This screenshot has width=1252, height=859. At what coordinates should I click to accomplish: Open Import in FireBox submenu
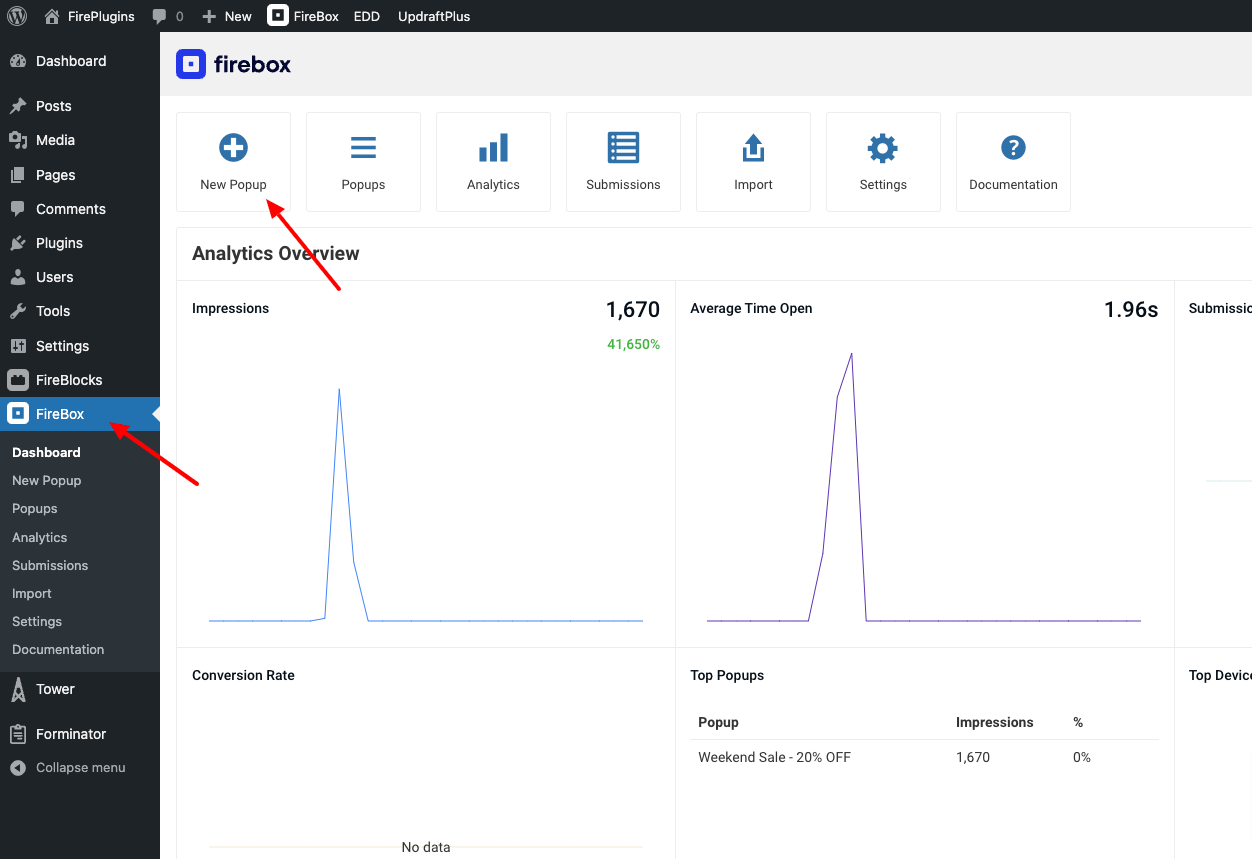click(32, 593)
